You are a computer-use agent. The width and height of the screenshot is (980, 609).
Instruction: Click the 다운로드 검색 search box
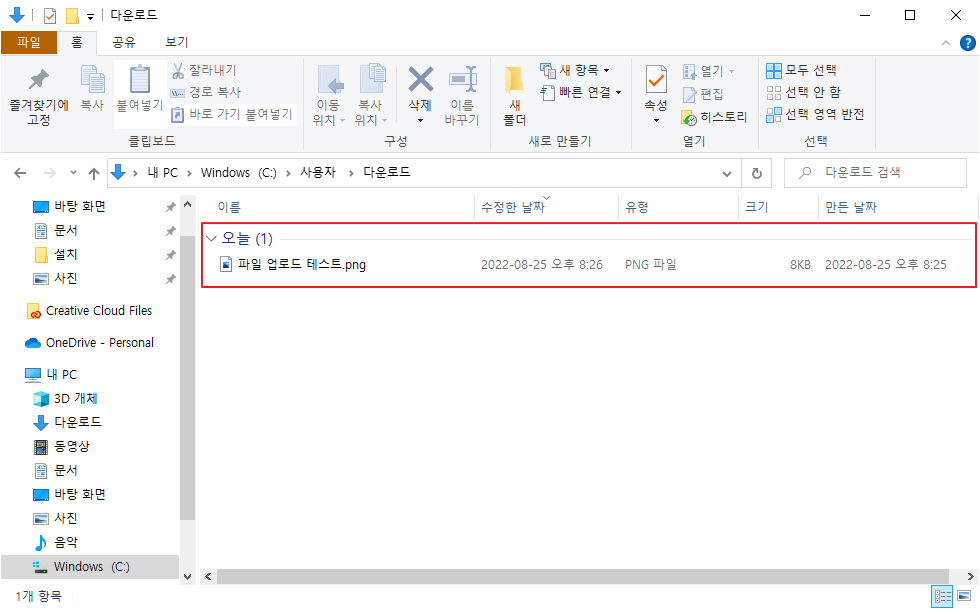(875, 173)
